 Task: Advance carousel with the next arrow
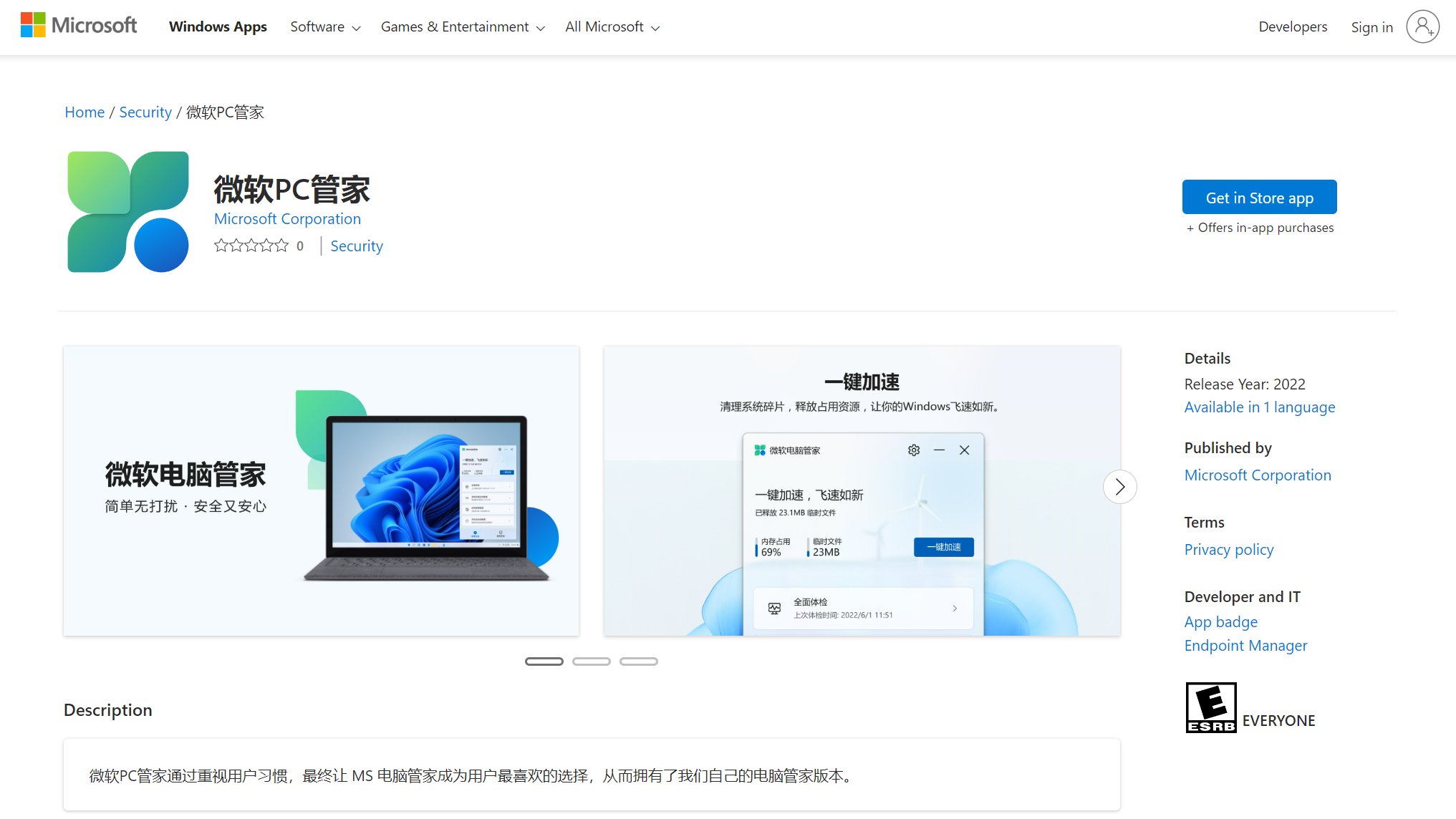[1120, 487]
